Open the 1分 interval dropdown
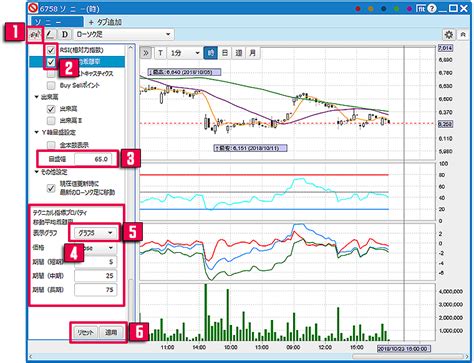The height and width of the screenshot is (363, 474). point(184,53)
